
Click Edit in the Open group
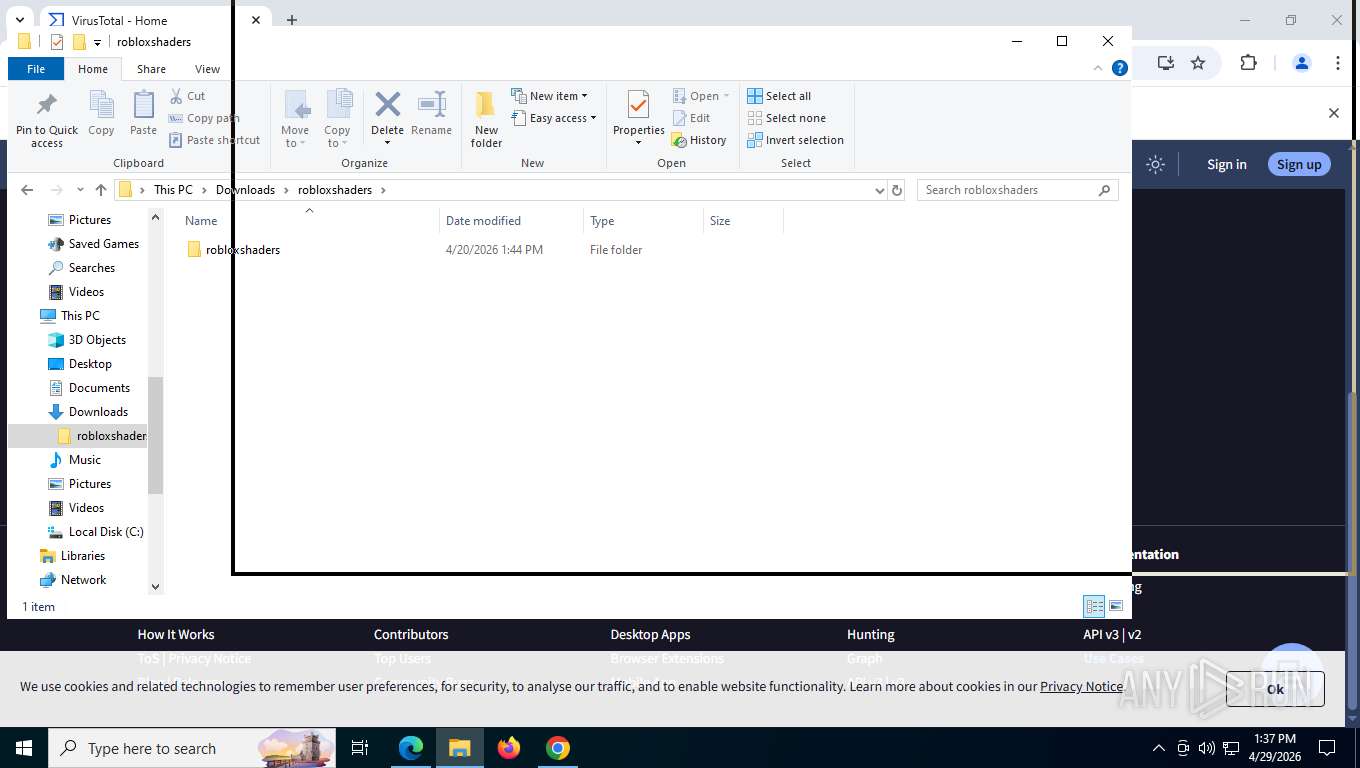coord(691,118)
